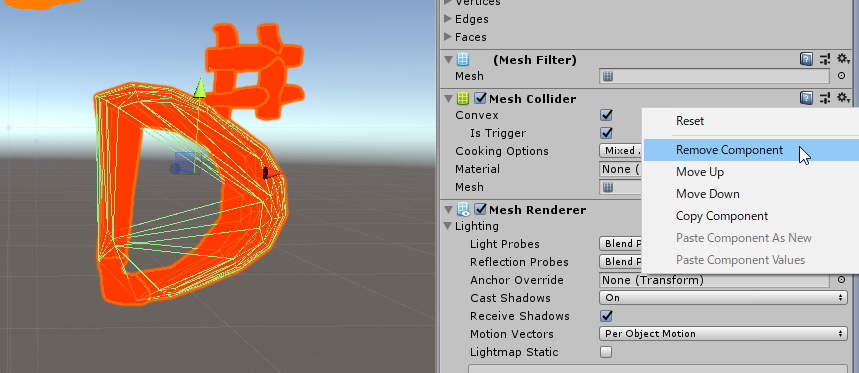Screen dimensions: 859x373
Task: Open the Motion Vectors dropdown
Action: click(x=723, y=334)
